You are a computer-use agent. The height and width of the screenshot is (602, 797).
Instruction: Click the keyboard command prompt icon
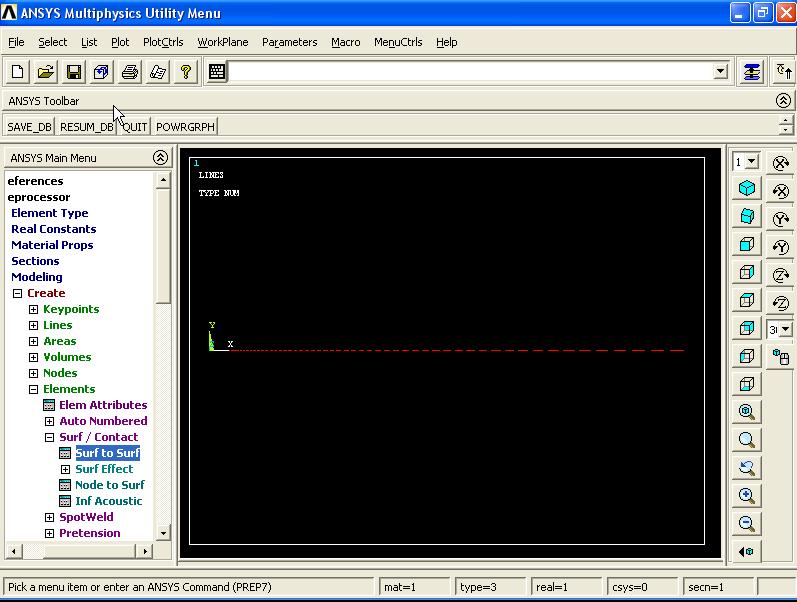click(217, 72)
